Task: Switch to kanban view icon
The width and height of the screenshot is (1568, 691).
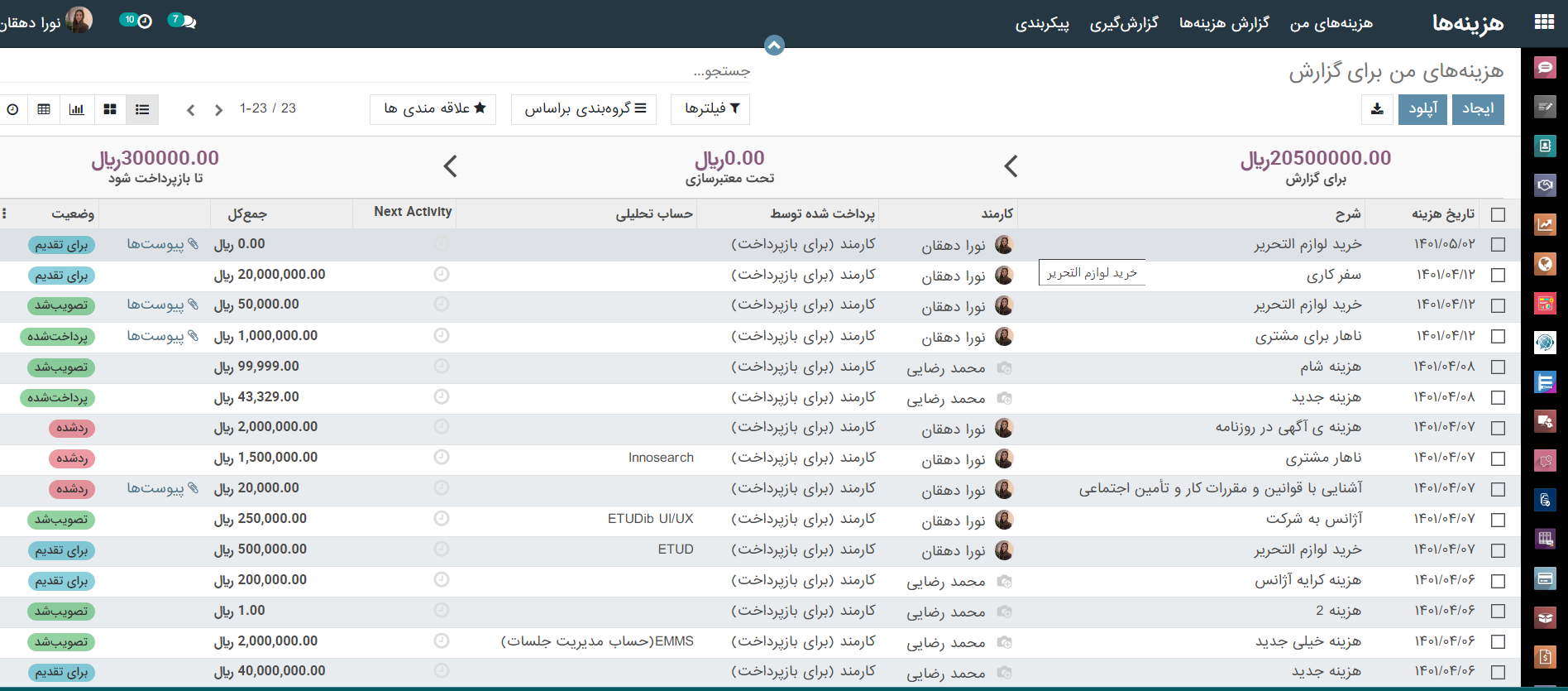Action: click(x=110, y=109)
